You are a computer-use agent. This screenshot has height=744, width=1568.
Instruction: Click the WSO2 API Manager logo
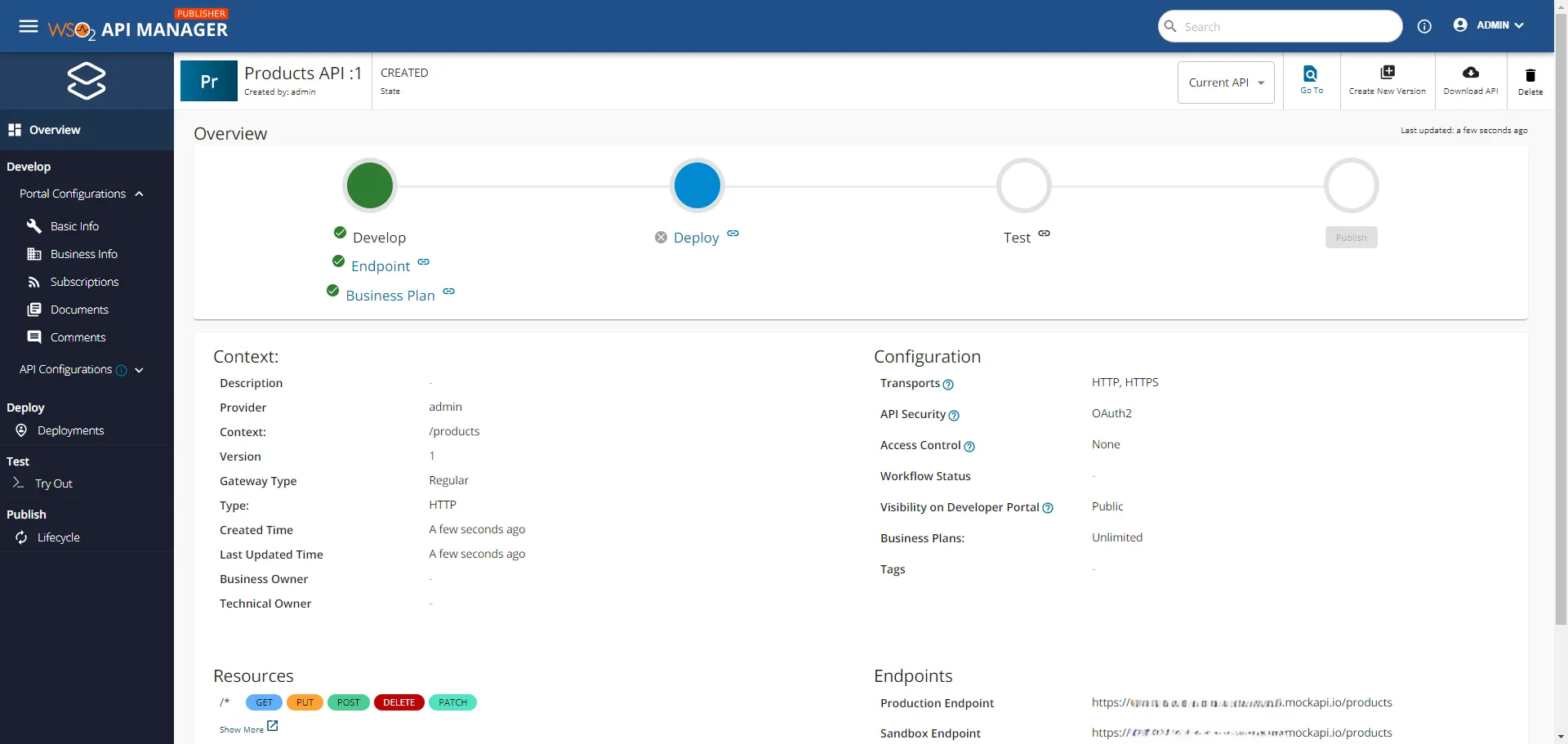coord(138,26)
